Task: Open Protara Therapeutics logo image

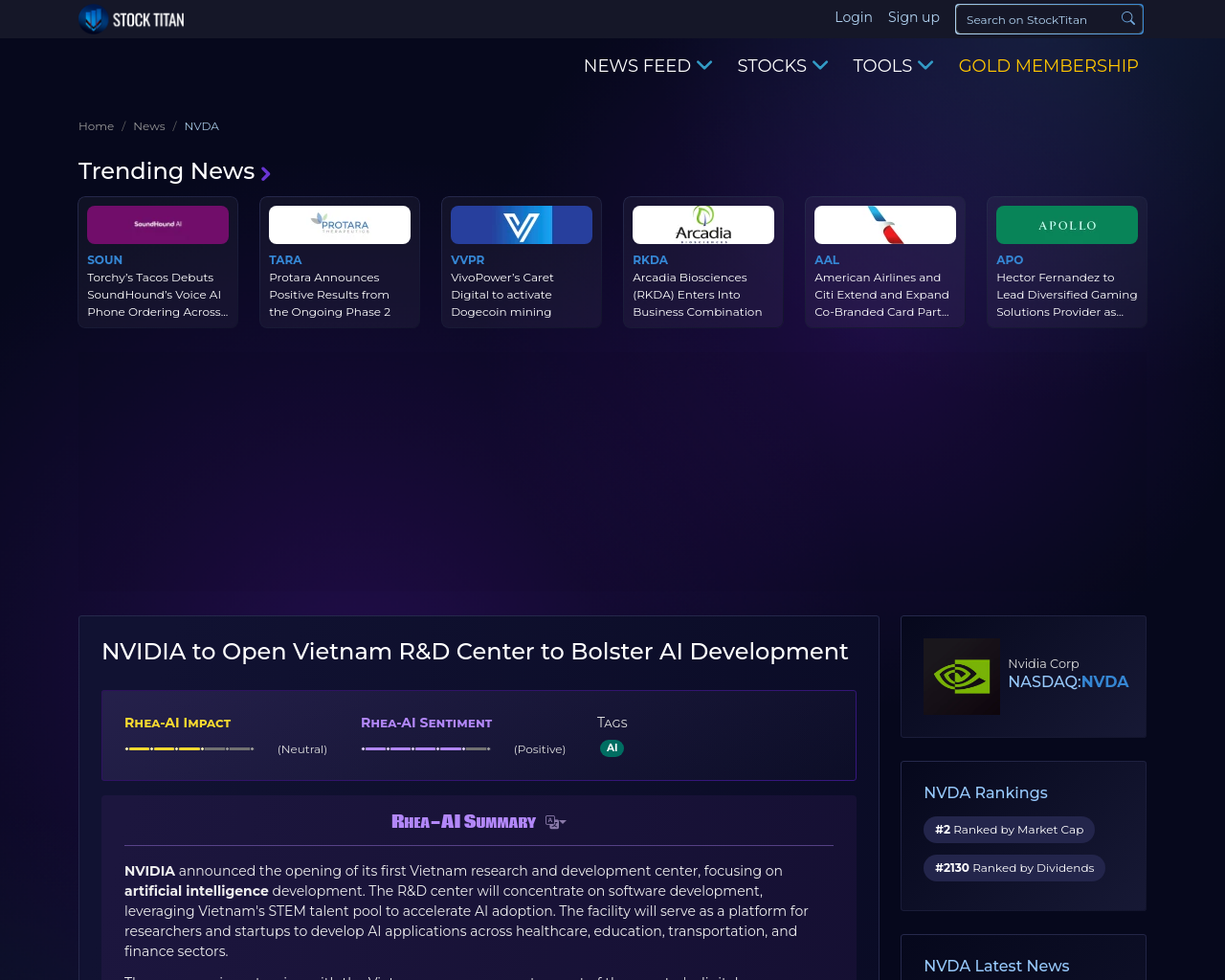Action: click(340, 225)
